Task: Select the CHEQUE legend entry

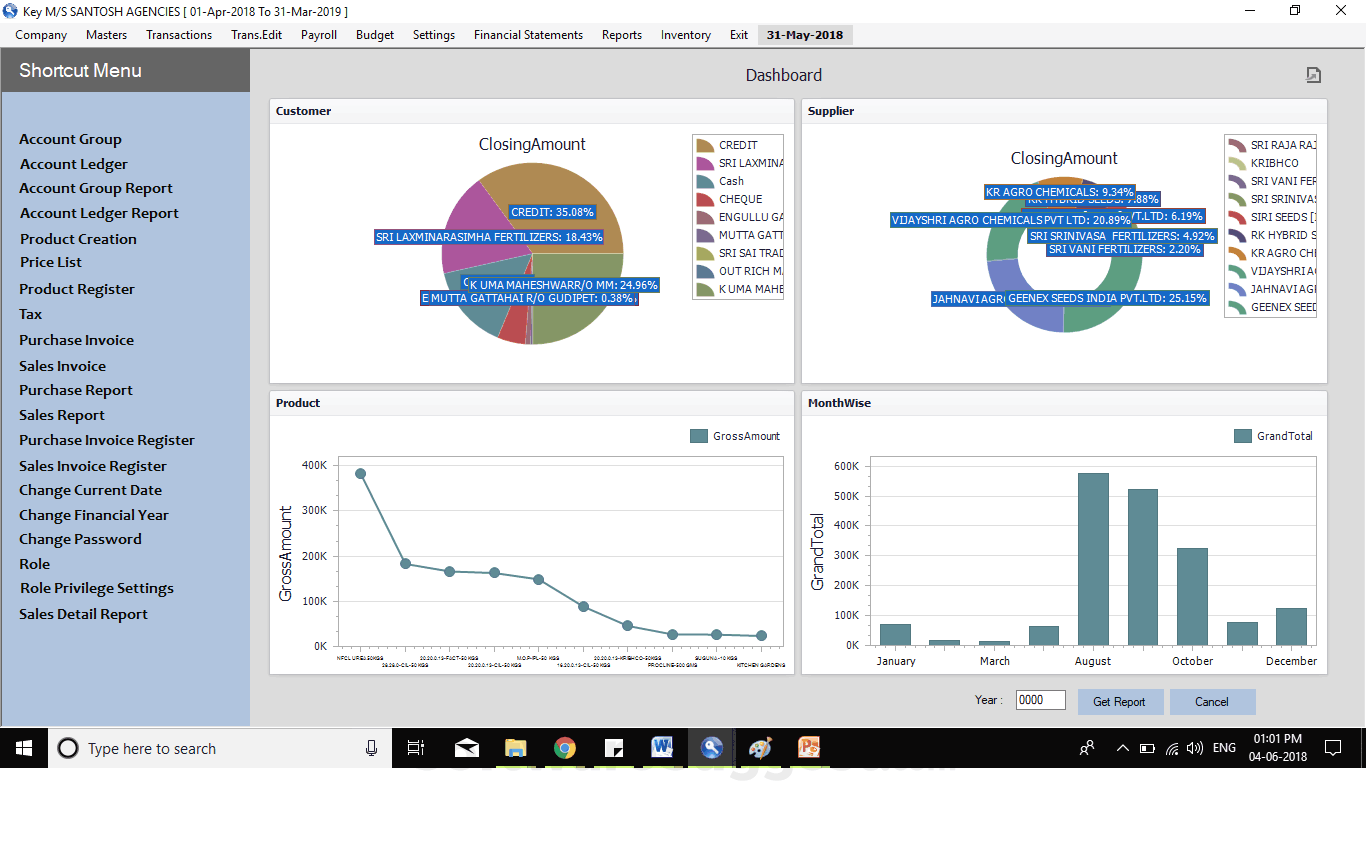Action: click(740, 199)
